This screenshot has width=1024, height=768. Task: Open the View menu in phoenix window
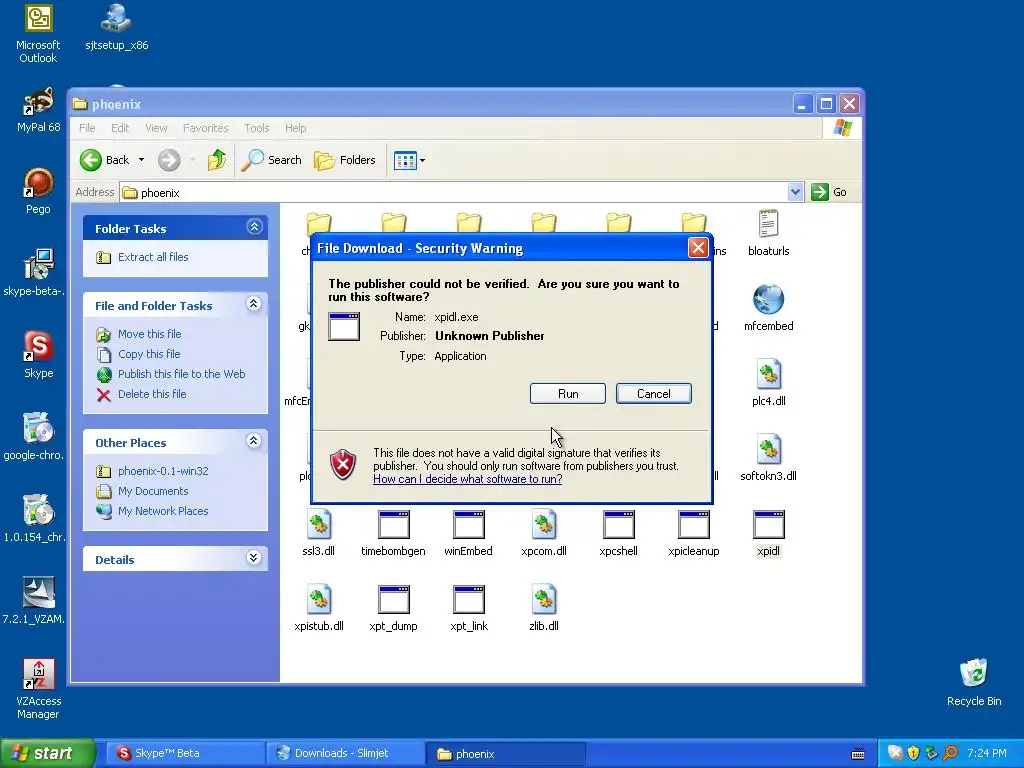pyautogui.click(x=156, y=128)
